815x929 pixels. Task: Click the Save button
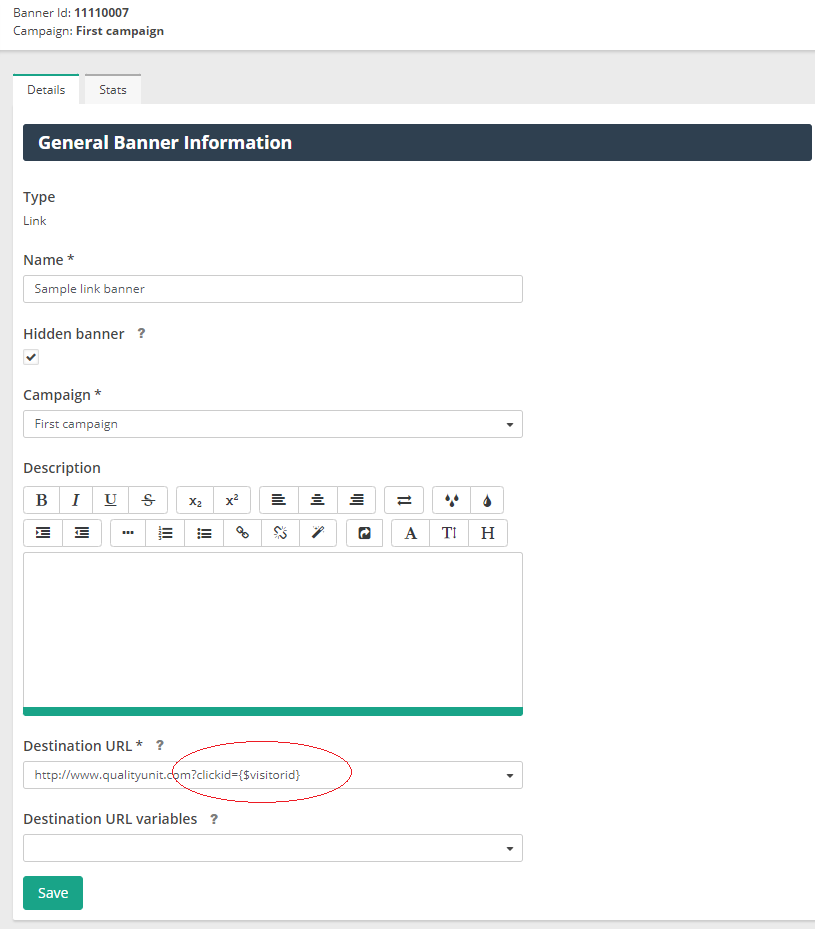pos(53,893)
